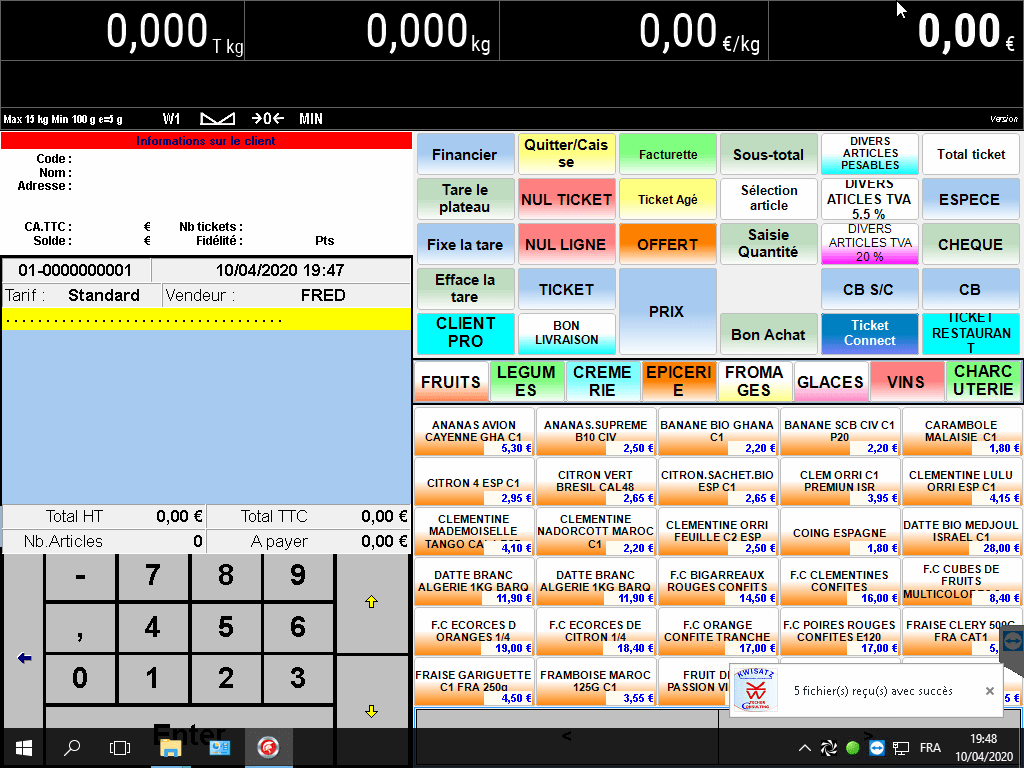1024x768 pixels.
Task: Click the blue backspace arrow on keypad
Action: 24,658
